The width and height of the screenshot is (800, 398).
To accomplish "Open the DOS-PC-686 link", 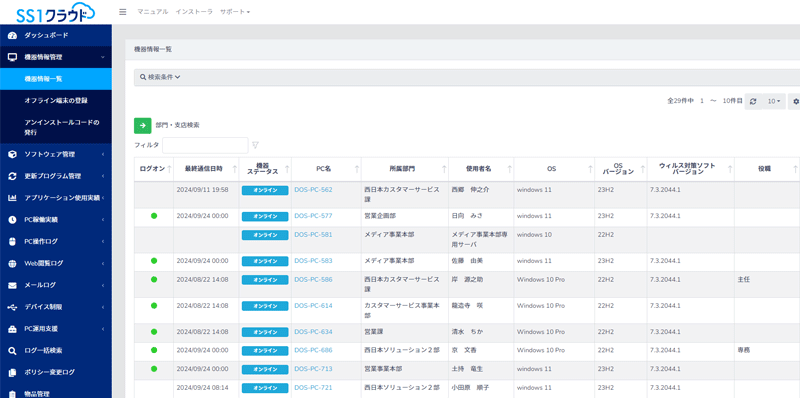I will click(313, 351).
